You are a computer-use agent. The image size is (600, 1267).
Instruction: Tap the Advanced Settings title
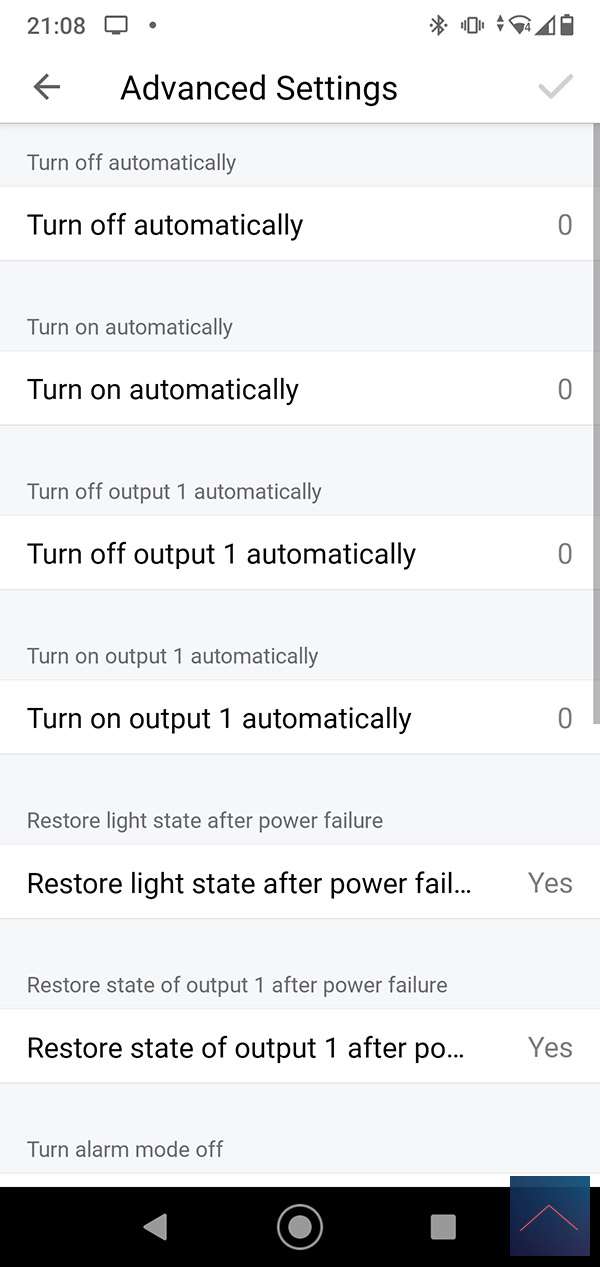click(259, 88)
